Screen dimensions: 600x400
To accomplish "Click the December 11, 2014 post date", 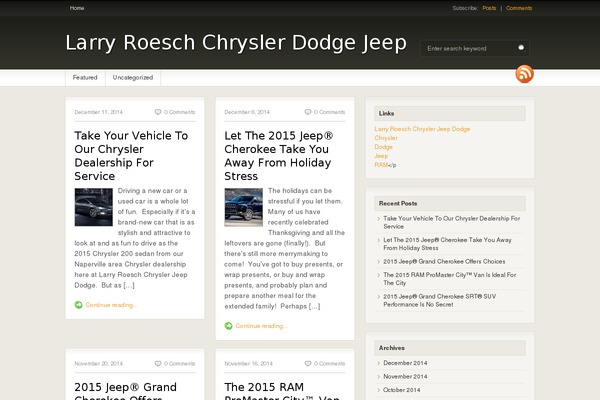I will pos(98,112).
